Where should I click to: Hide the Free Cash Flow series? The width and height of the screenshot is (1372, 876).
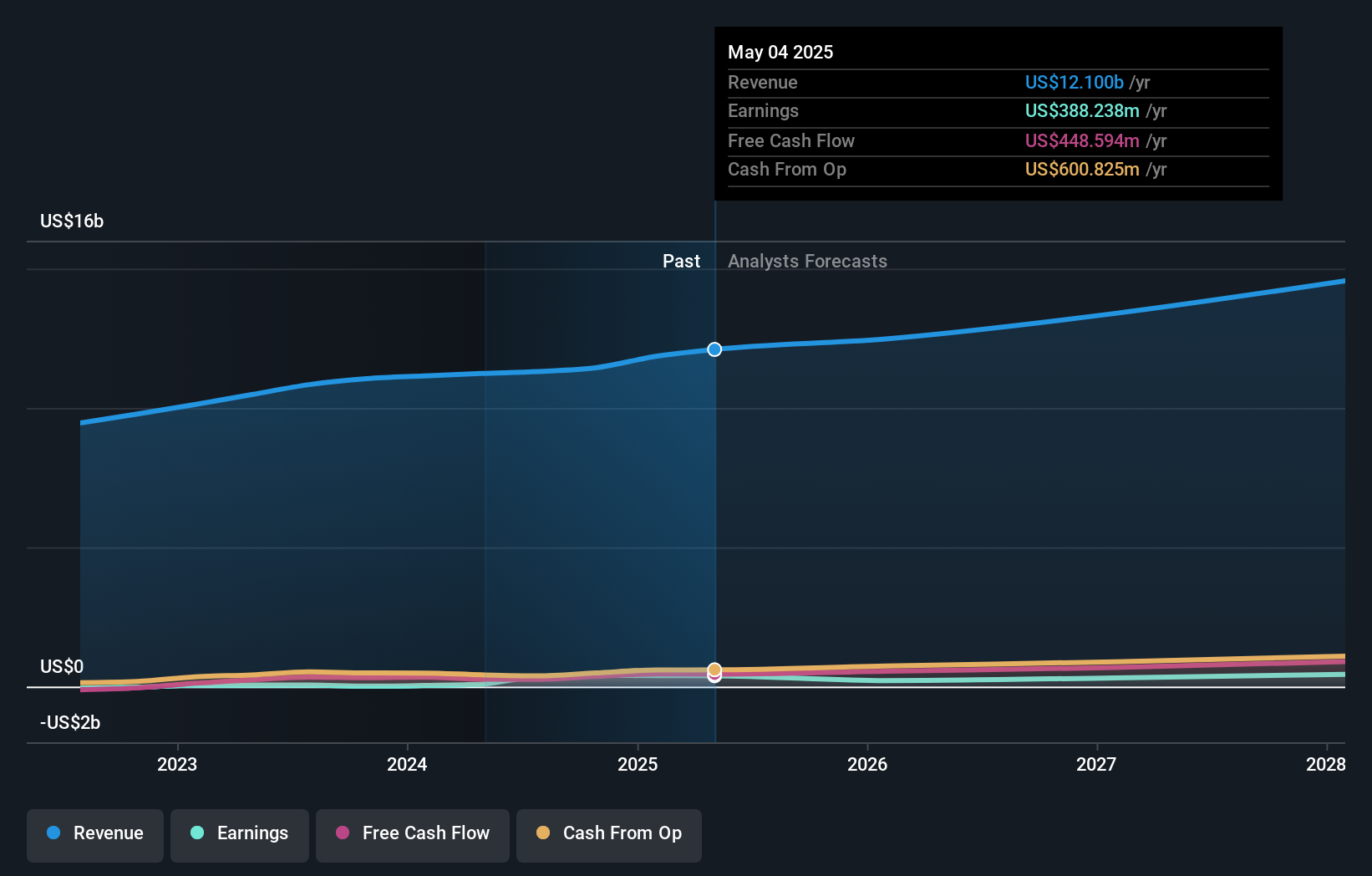[x=412, y=833]
